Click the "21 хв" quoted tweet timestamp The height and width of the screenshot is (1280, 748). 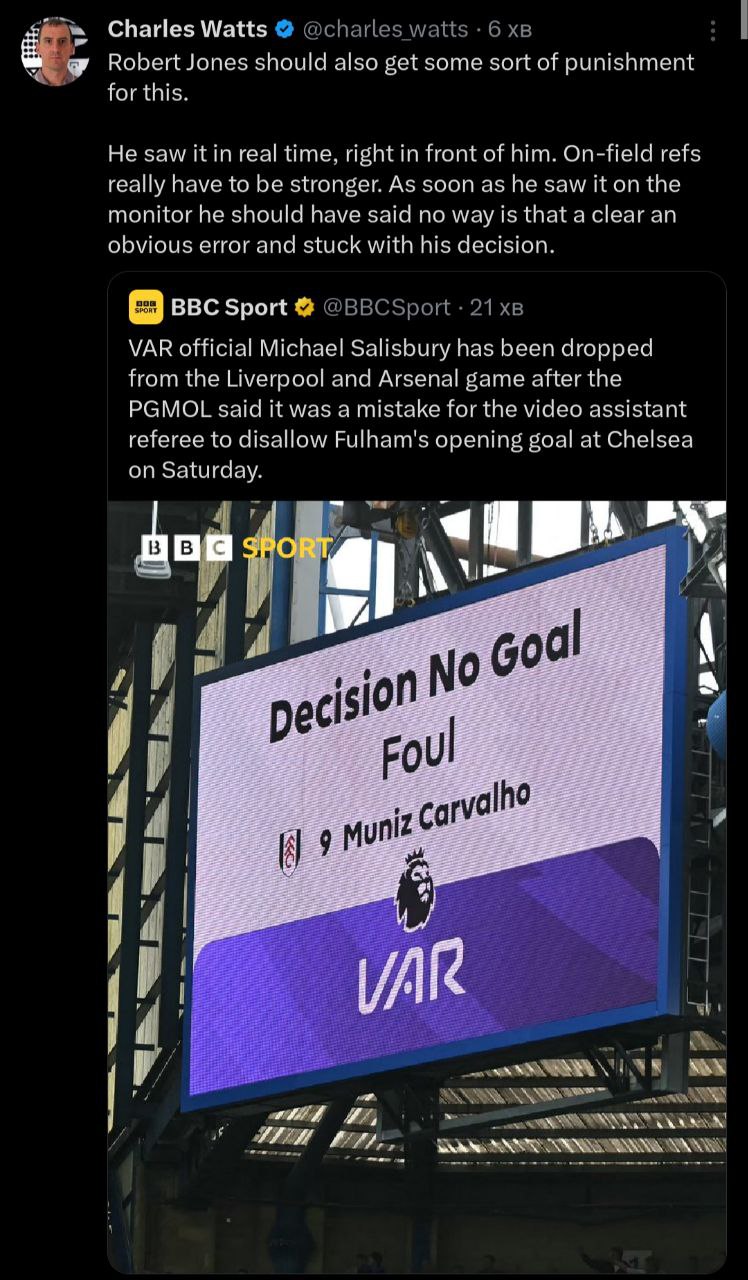point(497,308)
